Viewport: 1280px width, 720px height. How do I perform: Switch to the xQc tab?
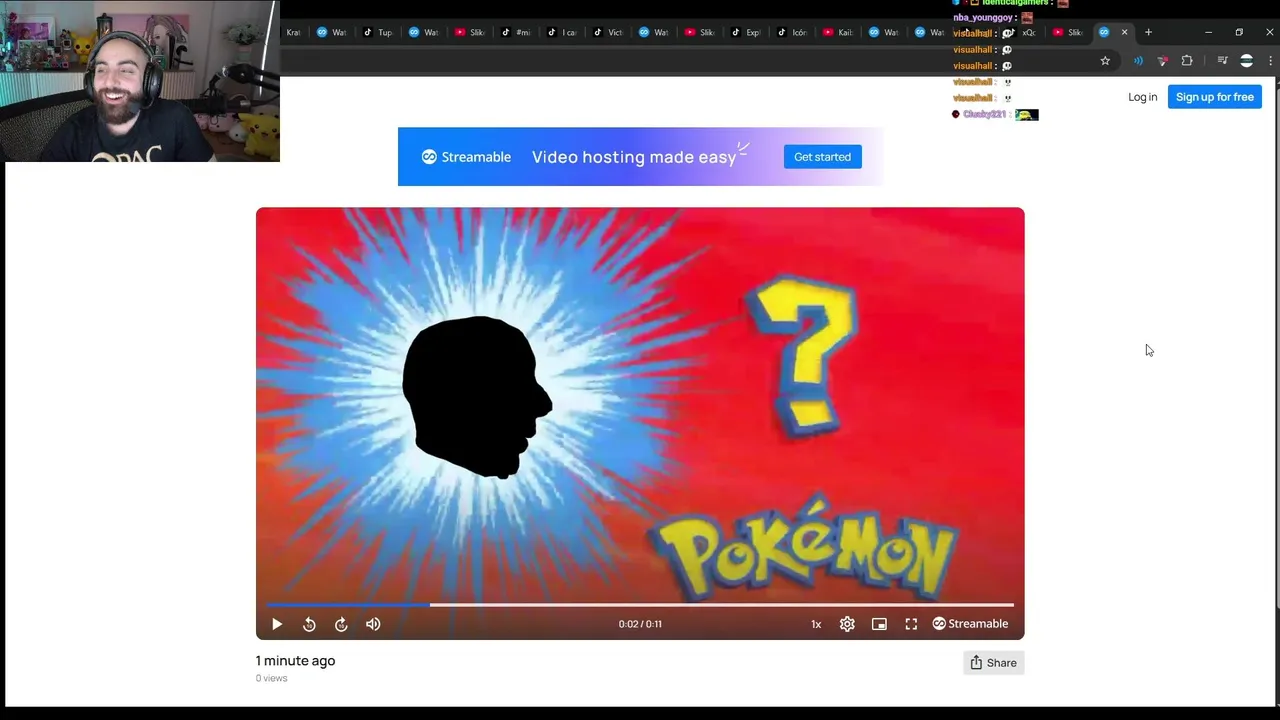tap(1022, 32)
